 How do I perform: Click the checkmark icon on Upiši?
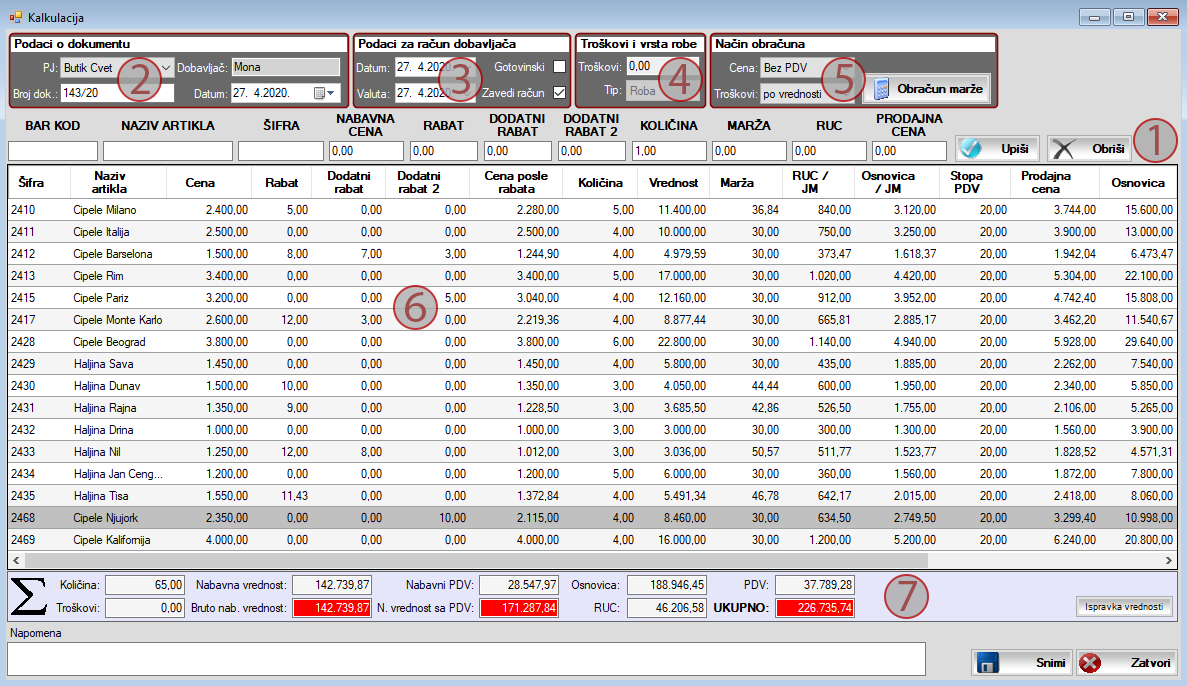970,149
